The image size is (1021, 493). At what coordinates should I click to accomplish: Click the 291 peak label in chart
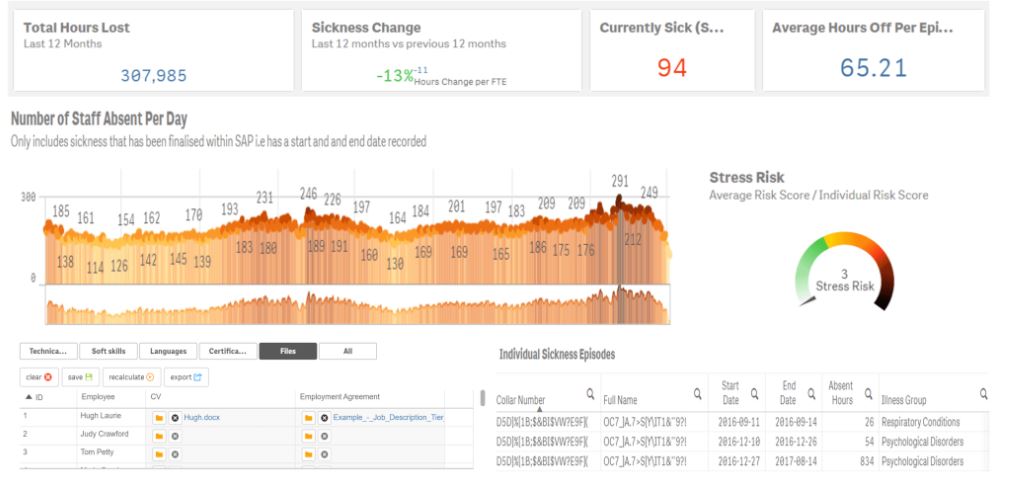[620, 182]
